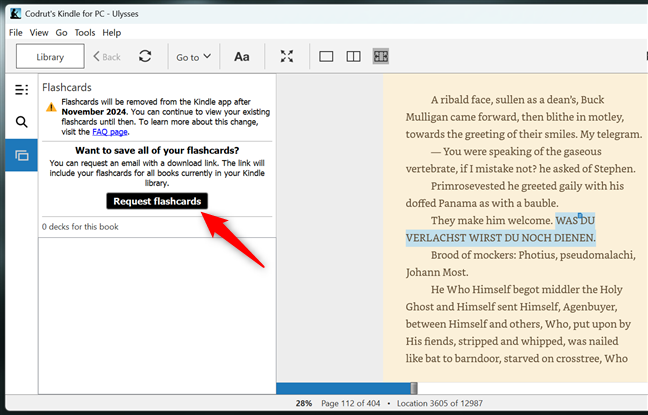Switch to single column page view
Image resolution: width=648 pixels, height=415 pixels.
coord(326,57)
